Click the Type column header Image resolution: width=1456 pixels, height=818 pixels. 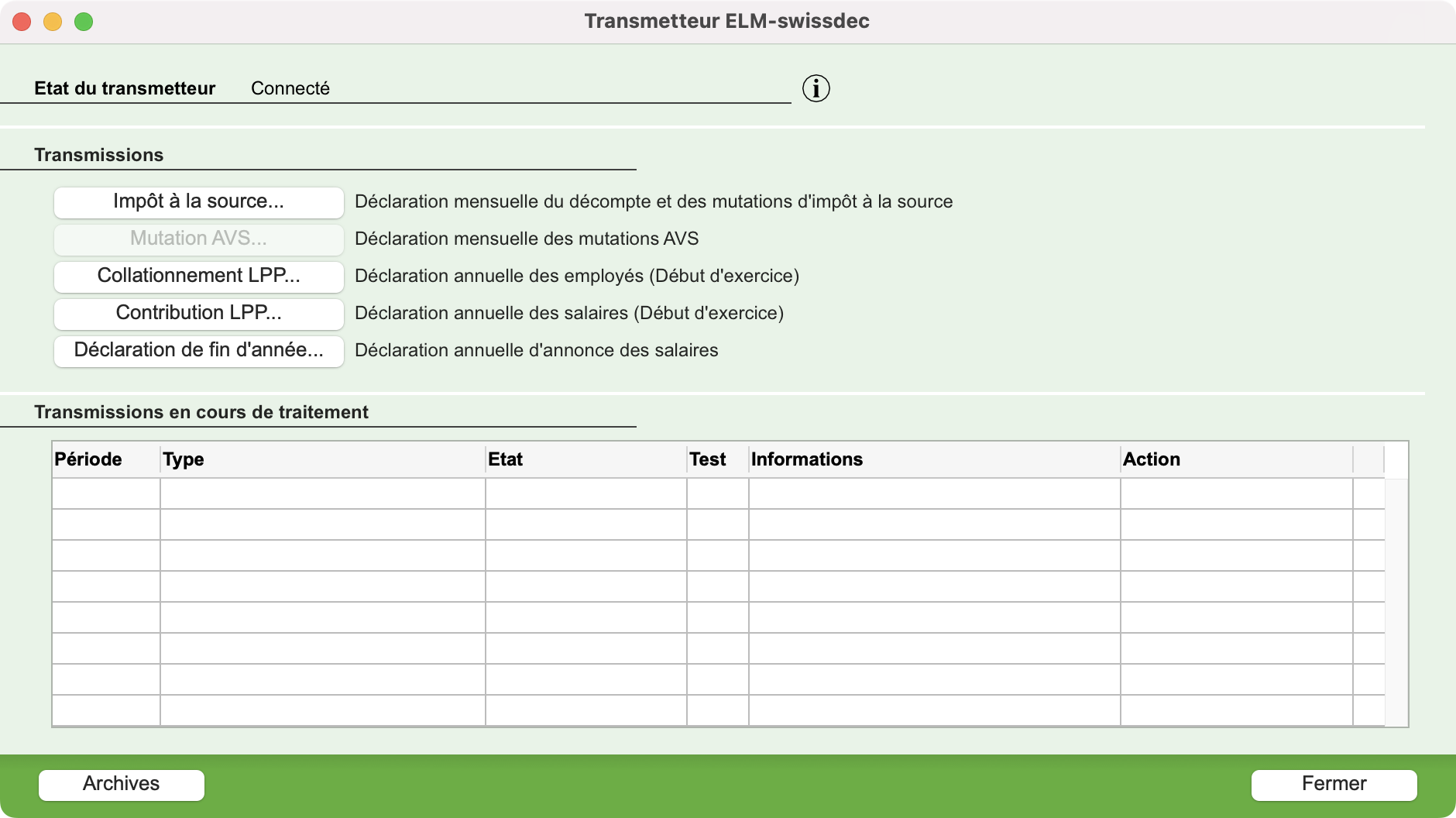click(323, 459)
